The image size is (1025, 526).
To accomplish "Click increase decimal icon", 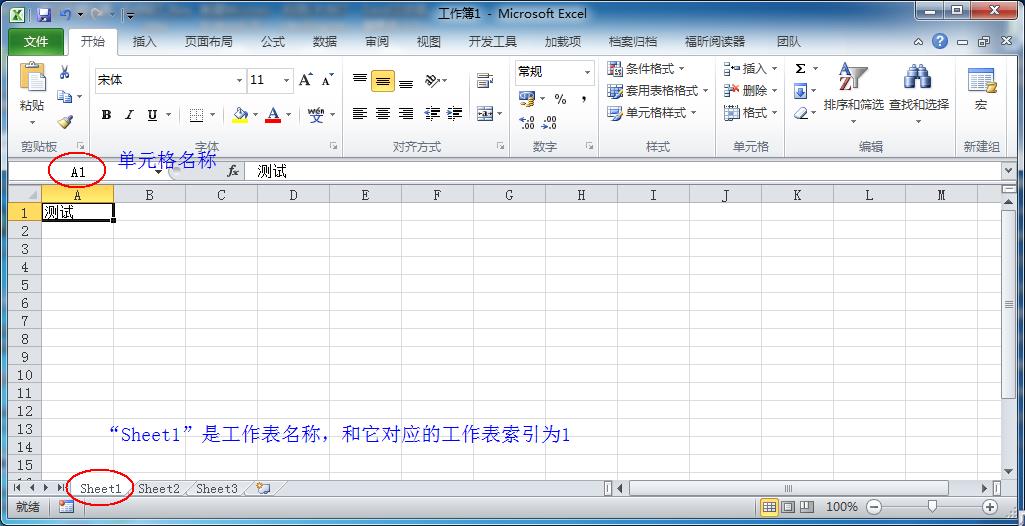I will point(527,122).
